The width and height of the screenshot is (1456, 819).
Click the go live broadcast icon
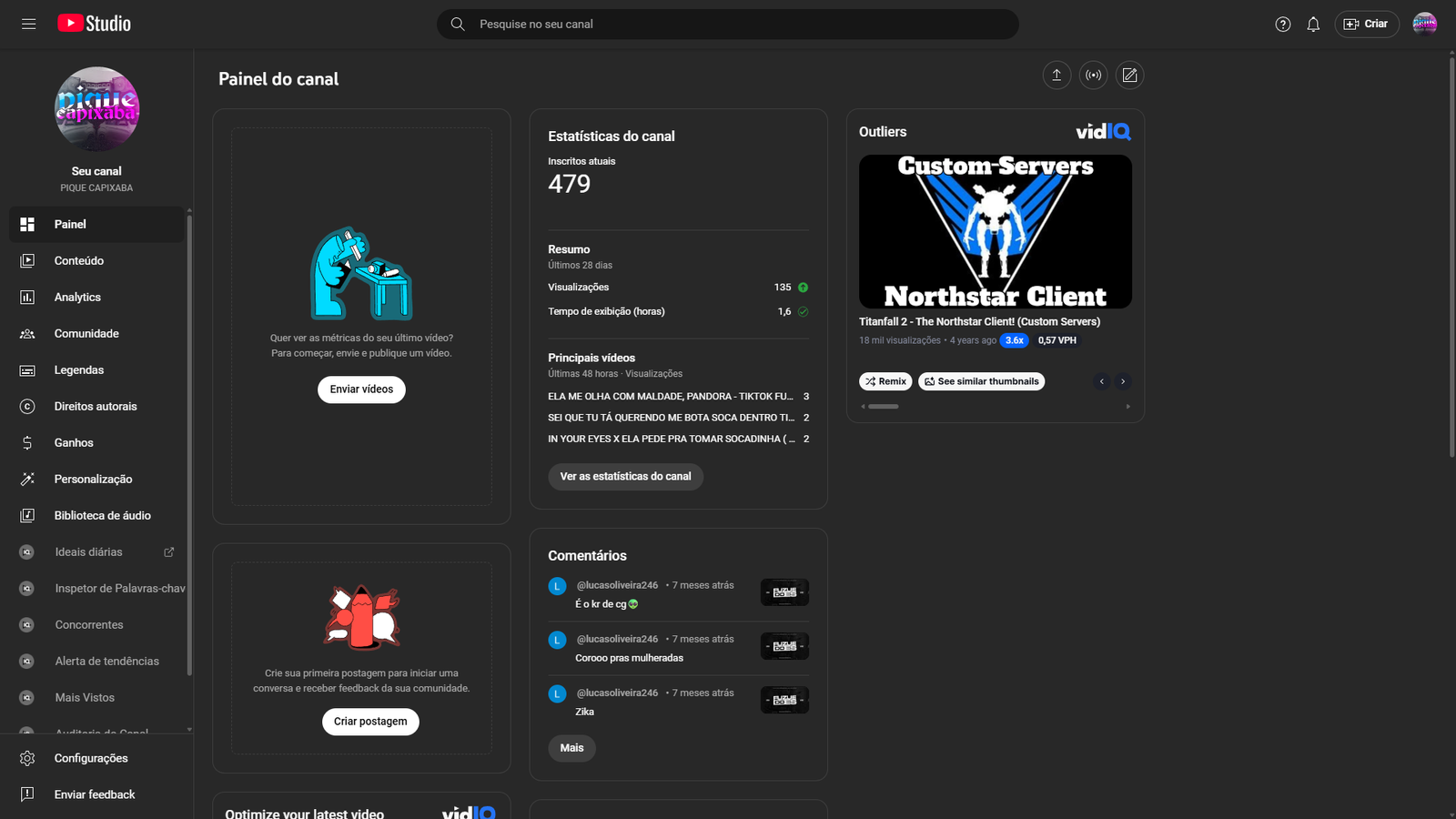(1093, 76)
